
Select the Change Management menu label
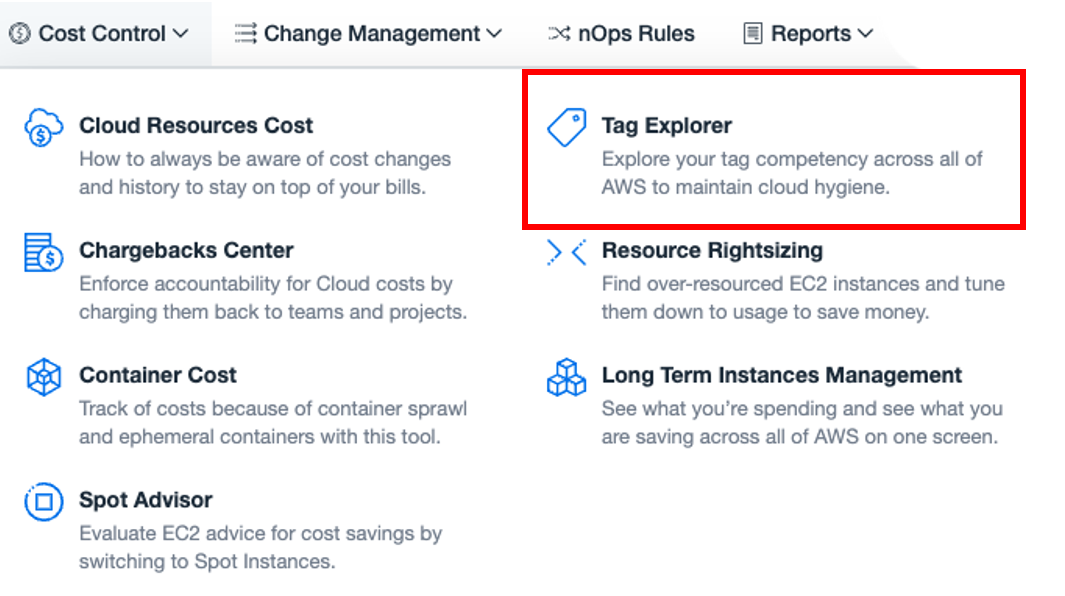[372, 33]
